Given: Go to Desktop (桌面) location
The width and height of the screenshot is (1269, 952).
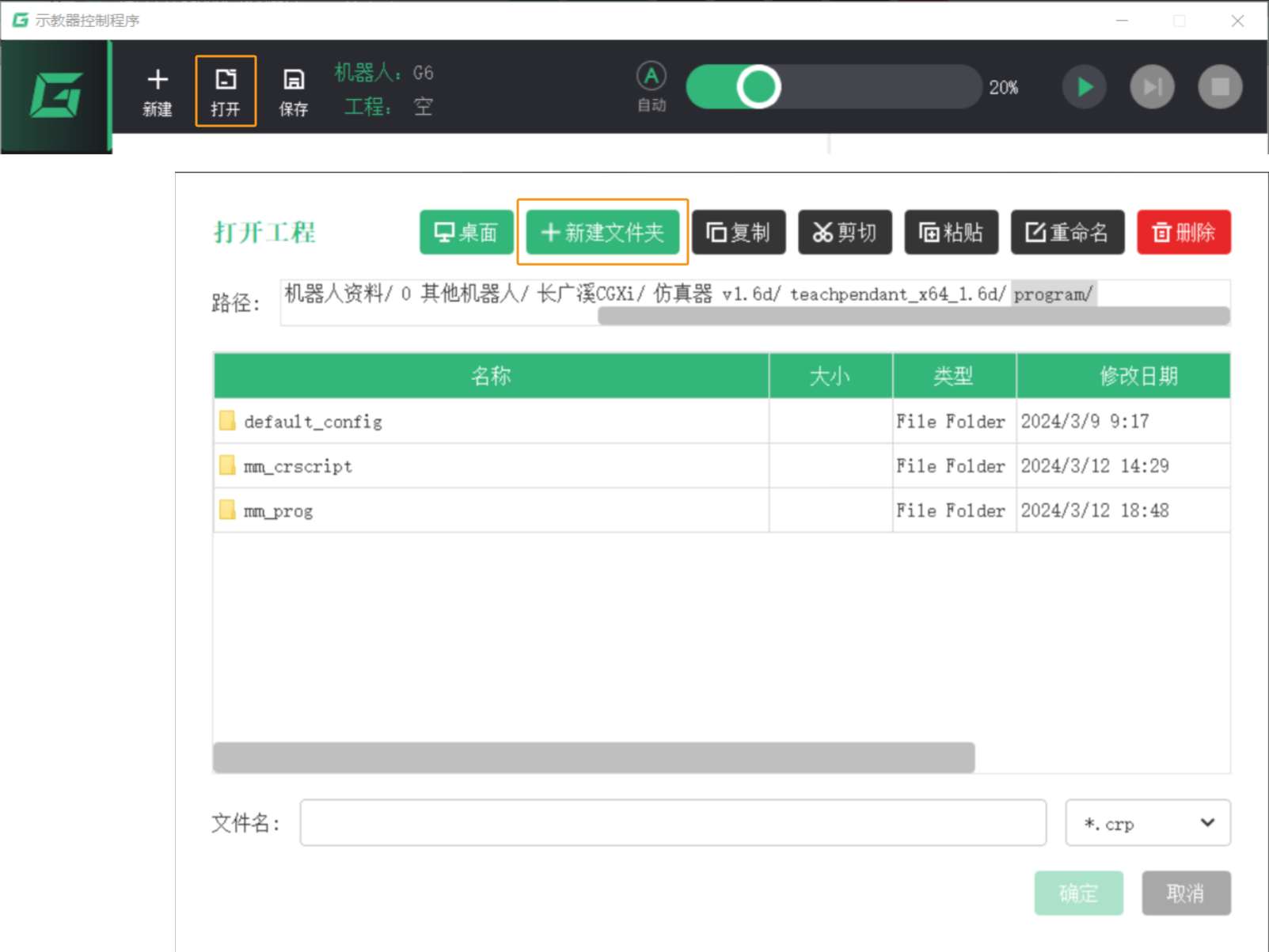Looking at the screenshot, I should tap(466, 233).
